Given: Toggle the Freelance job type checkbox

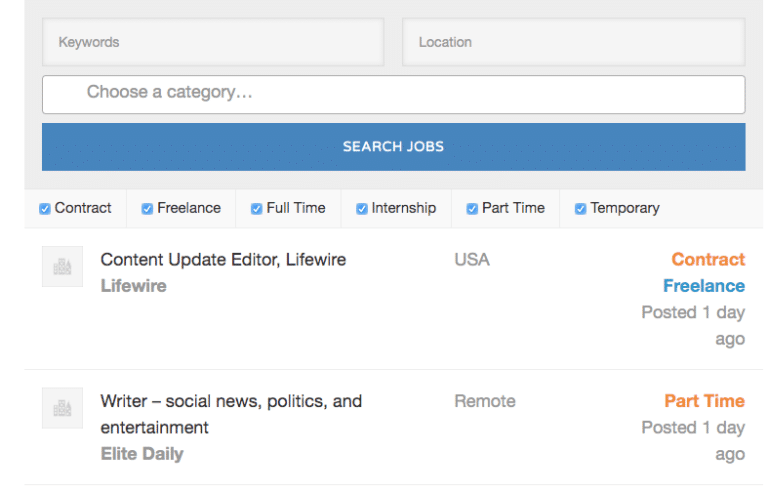Looking at the screenshot, I should (147, 209).
